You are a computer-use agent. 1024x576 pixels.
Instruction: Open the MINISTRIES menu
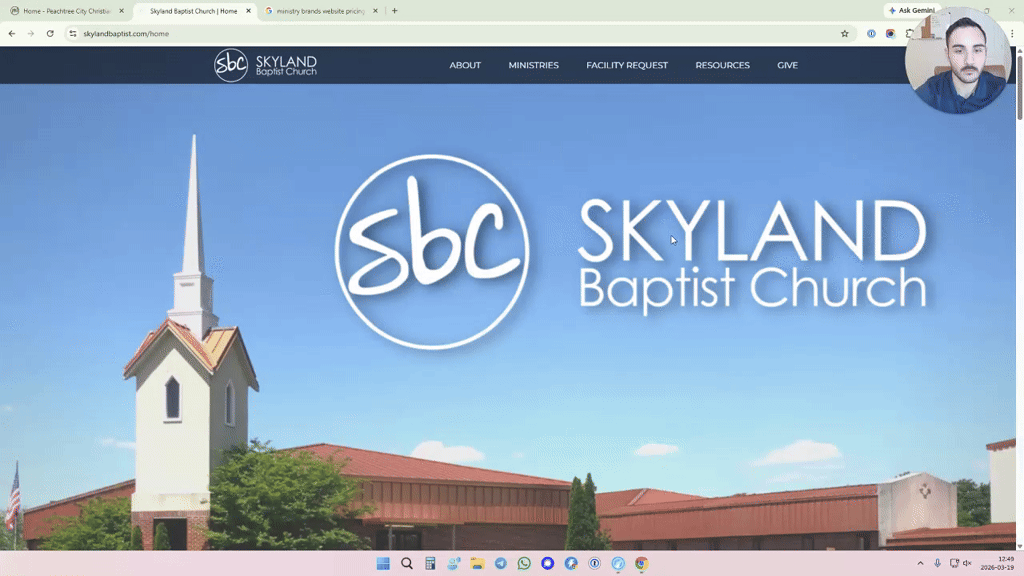click(x=534, y=65)
